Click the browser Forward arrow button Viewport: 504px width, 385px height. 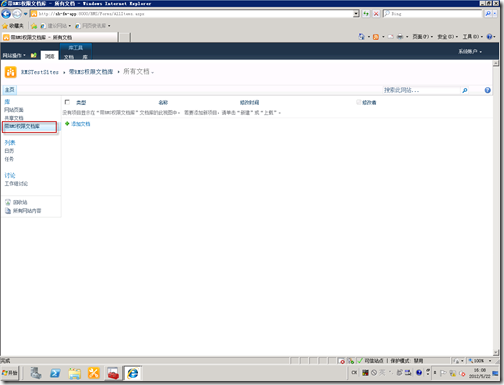click(17, 14)
